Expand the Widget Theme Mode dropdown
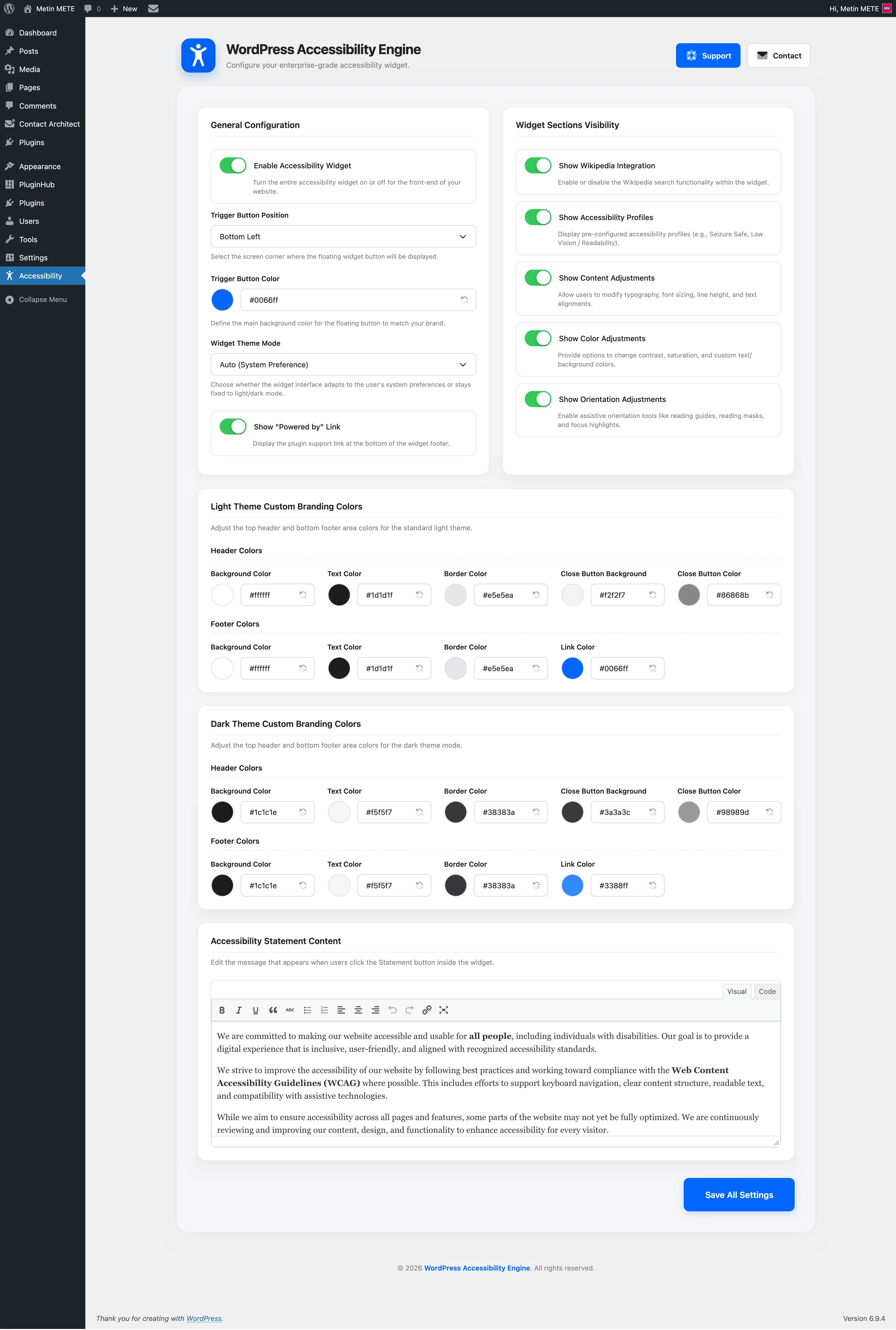 (x=343, y=365)
